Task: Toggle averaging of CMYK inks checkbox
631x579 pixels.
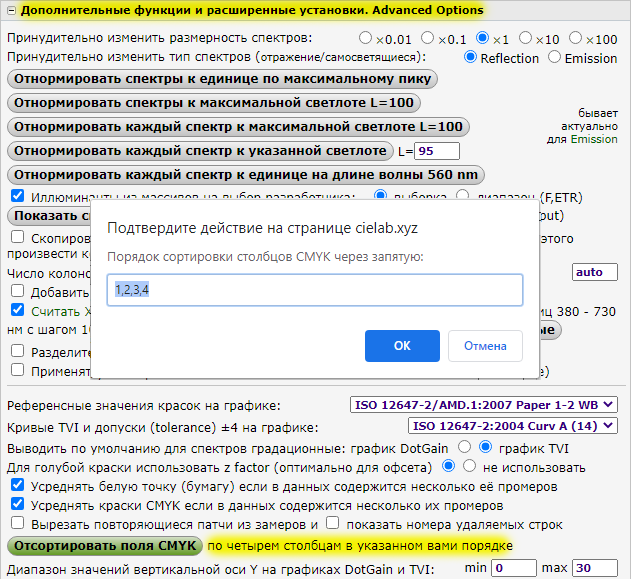Action: pos(16,504)
